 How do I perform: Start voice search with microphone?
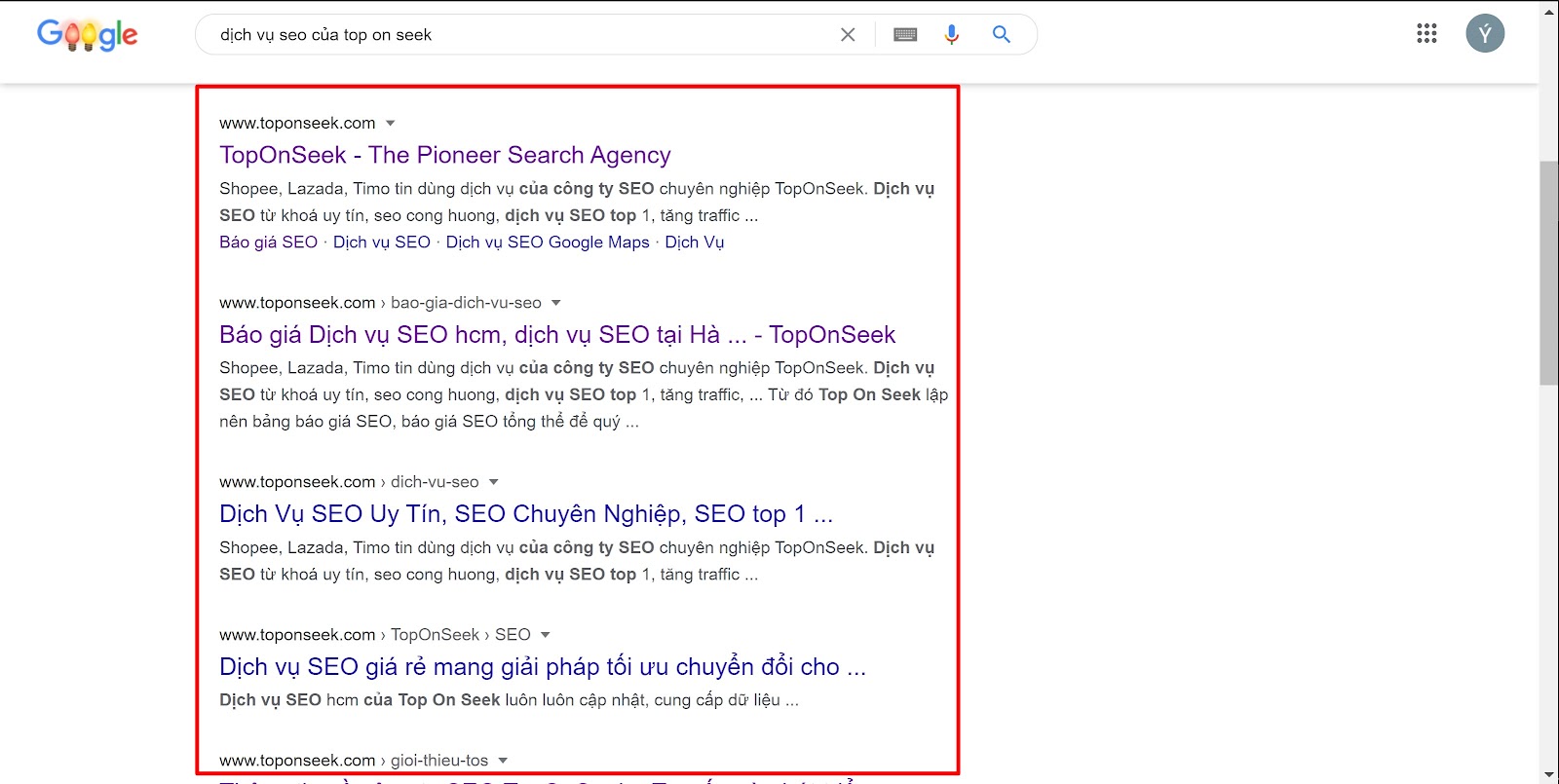coord(952,35)
